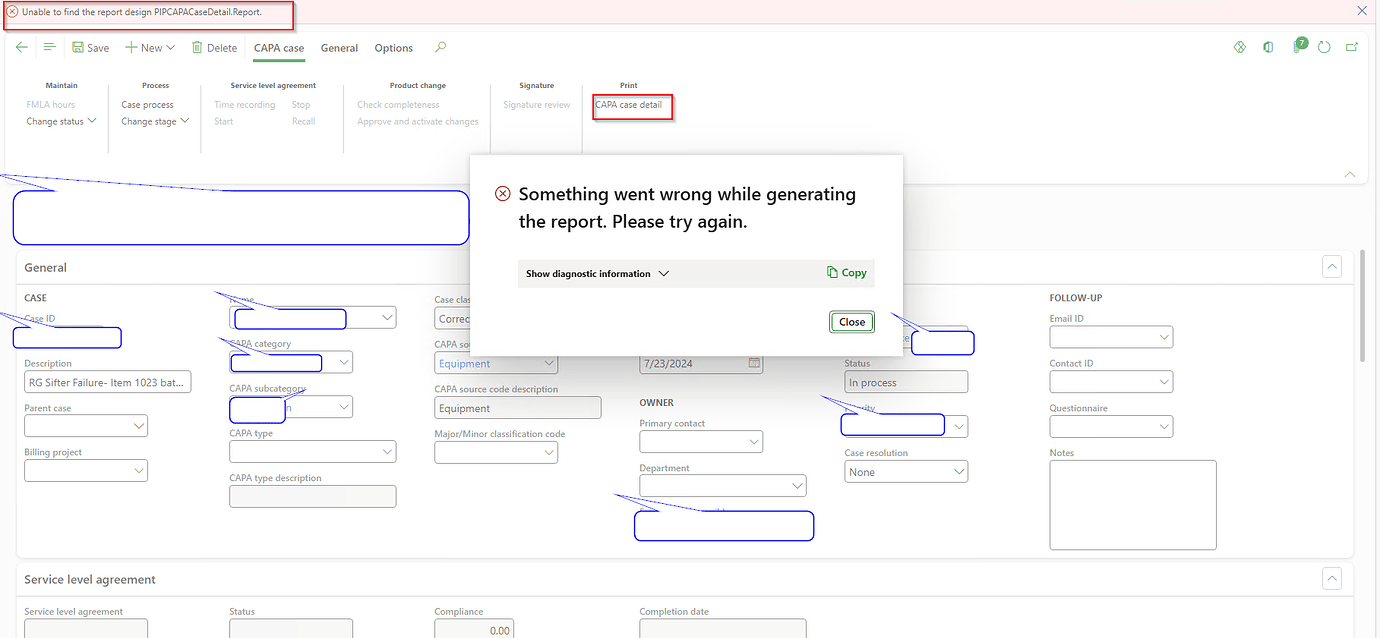The height and width of the screenshot is (638, 1380).
Task: Click the SLA Status field
Action: (291, 629)
